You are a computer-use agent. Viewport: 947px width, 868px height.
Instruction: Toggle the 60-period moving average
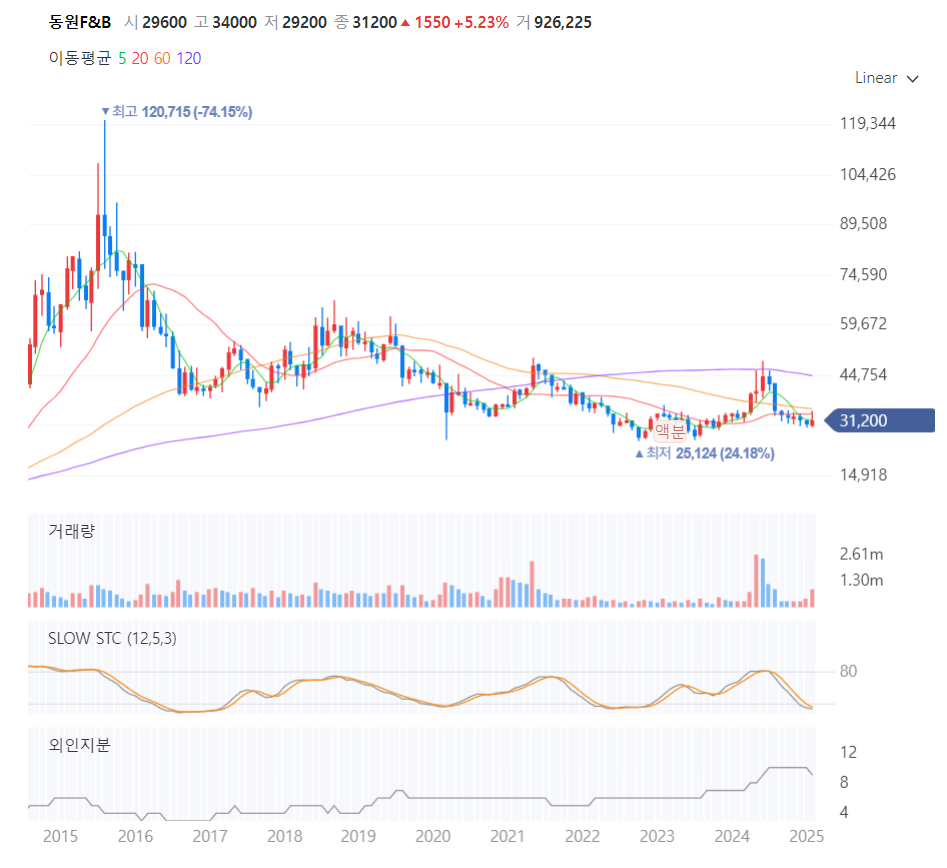[162, 59]
